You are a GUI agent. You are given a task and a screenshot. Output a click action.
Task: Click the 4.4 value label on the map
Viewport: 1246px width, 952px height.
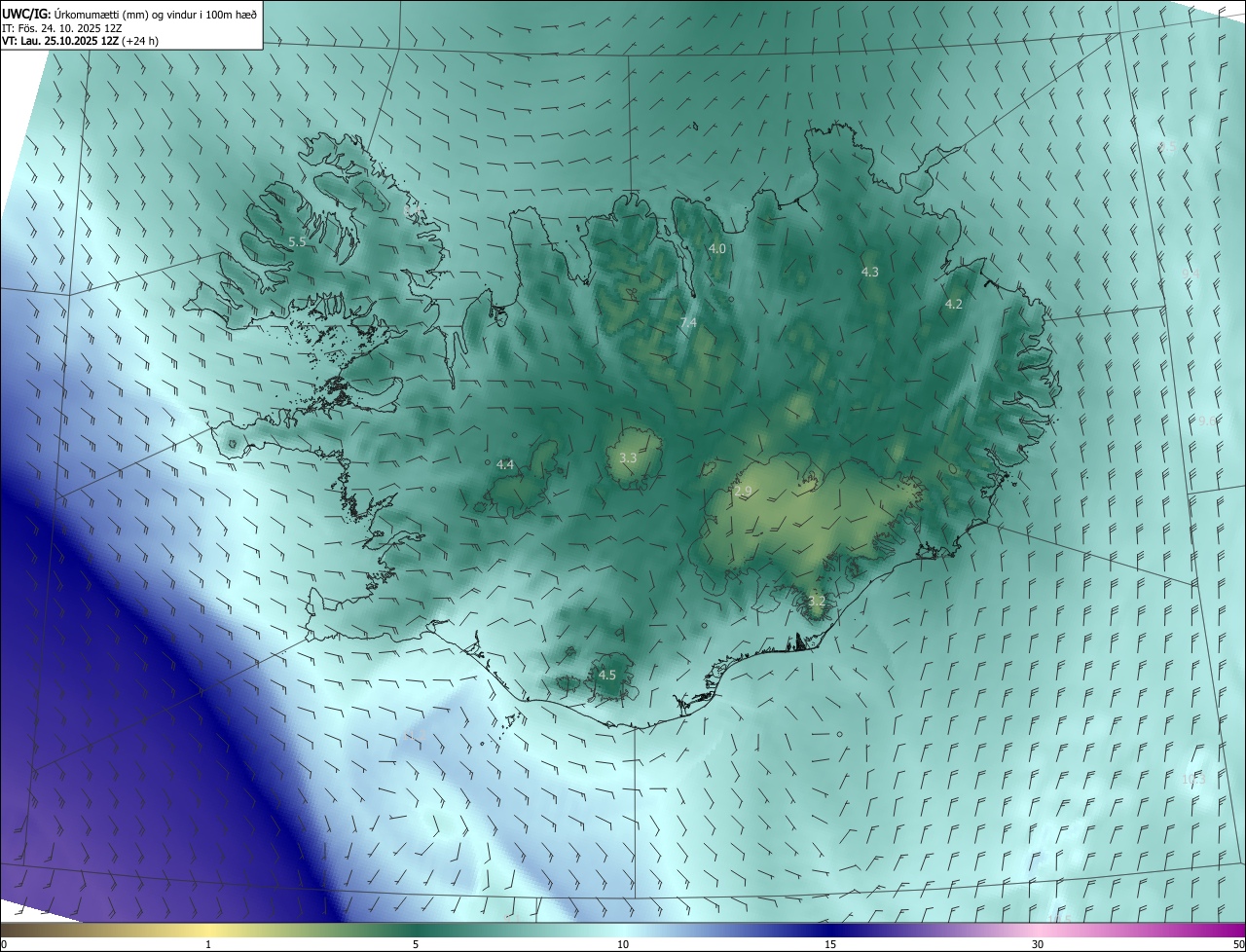505,465
